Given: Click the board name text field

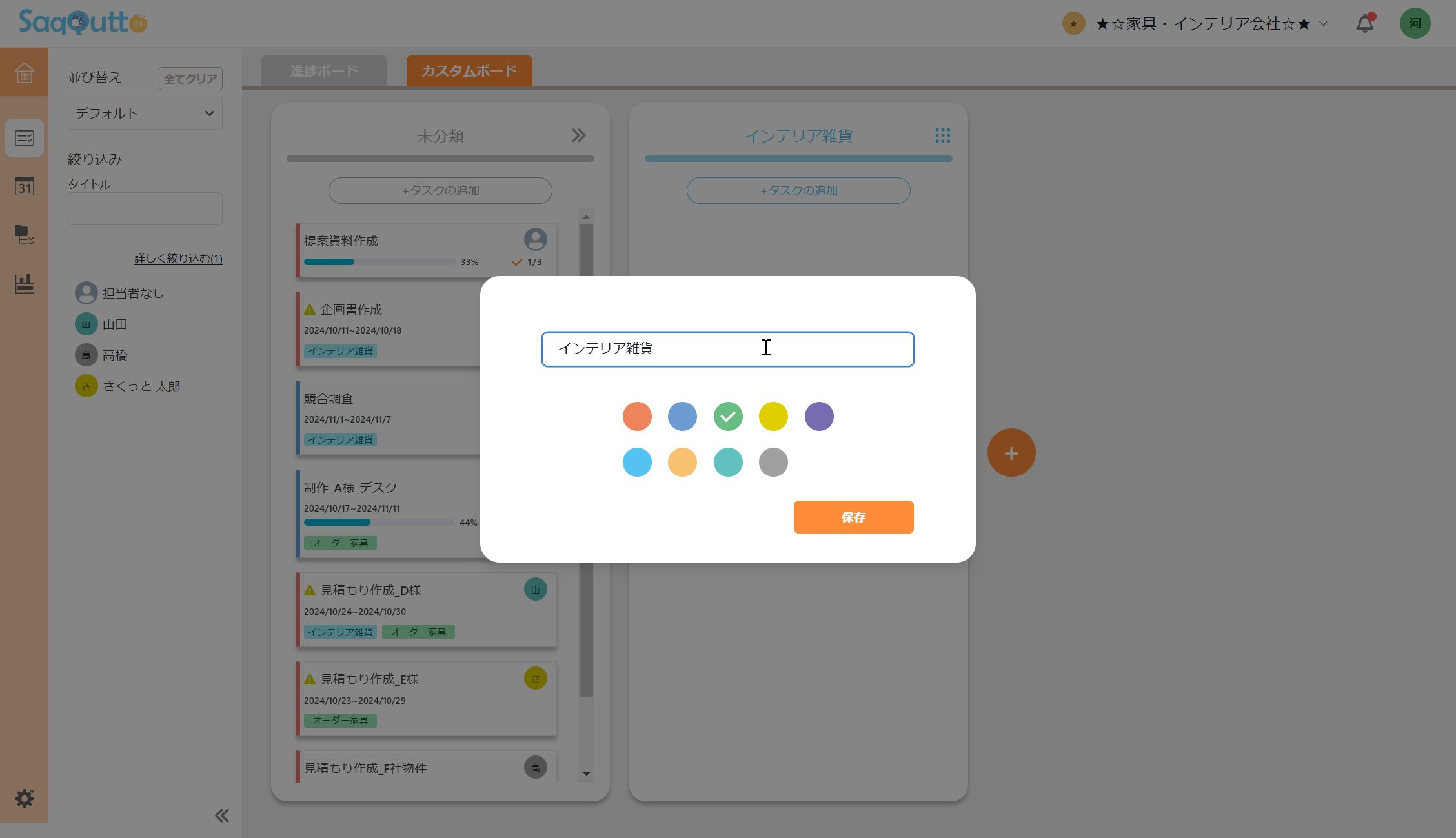Looking at the screenshot, I should click(x=727, y=349).
